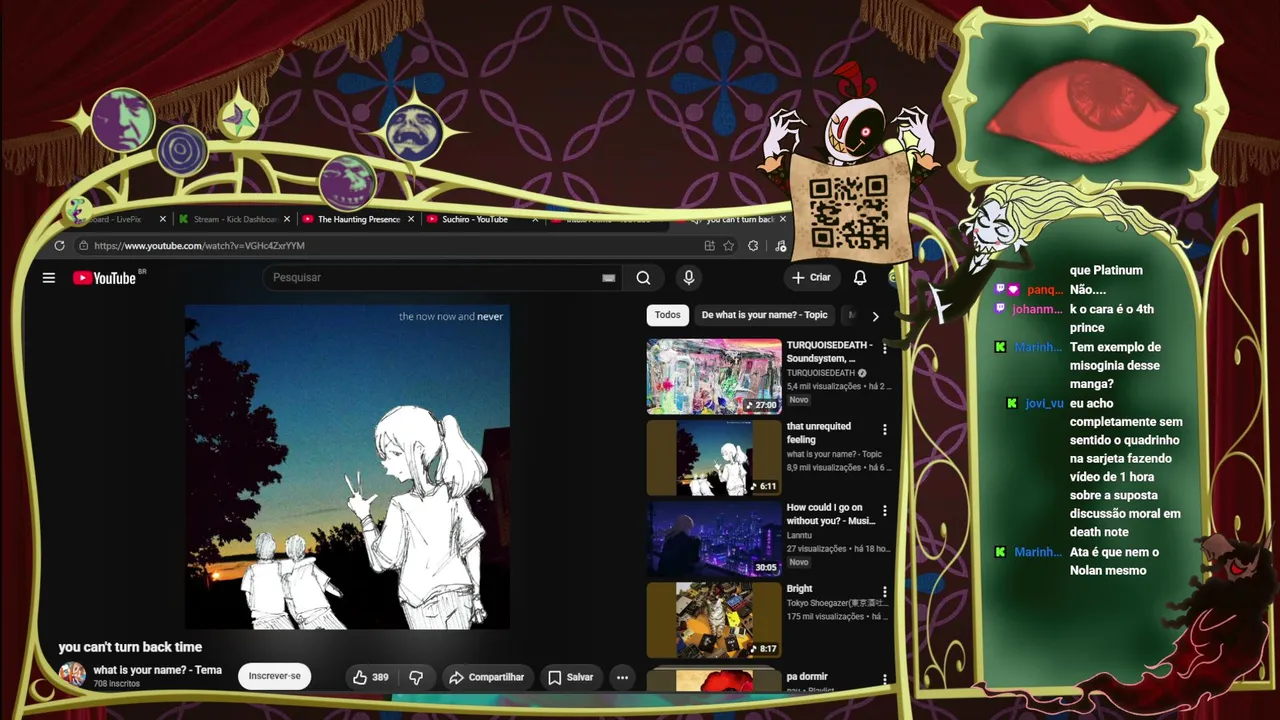The width and height of the screenshot is (1280, 720).
Task: Click the 'Bright' video title text
Action: click(x=800, y=589)
